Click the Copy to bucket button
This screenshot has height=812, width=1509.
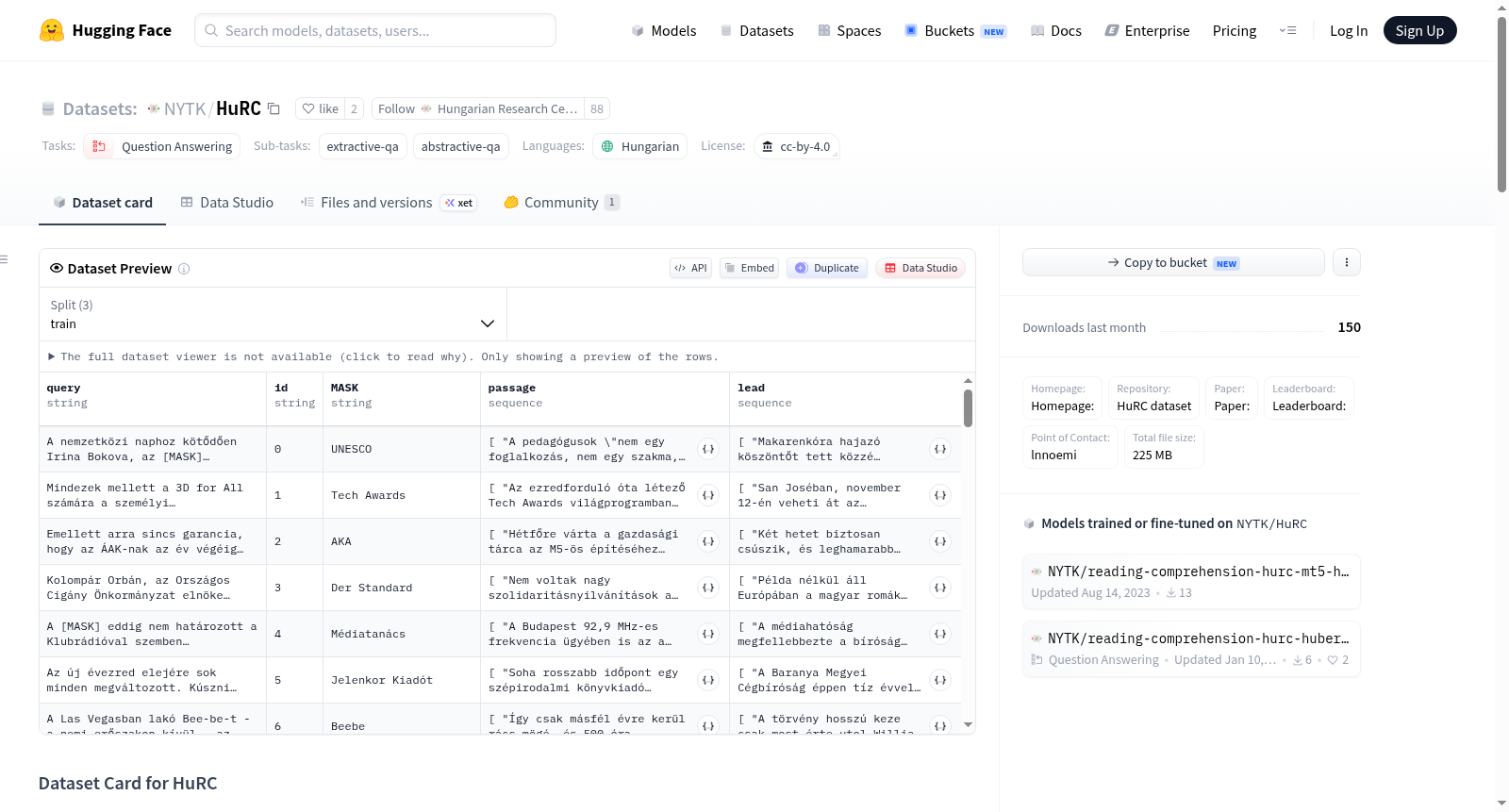coord(1173,262)
